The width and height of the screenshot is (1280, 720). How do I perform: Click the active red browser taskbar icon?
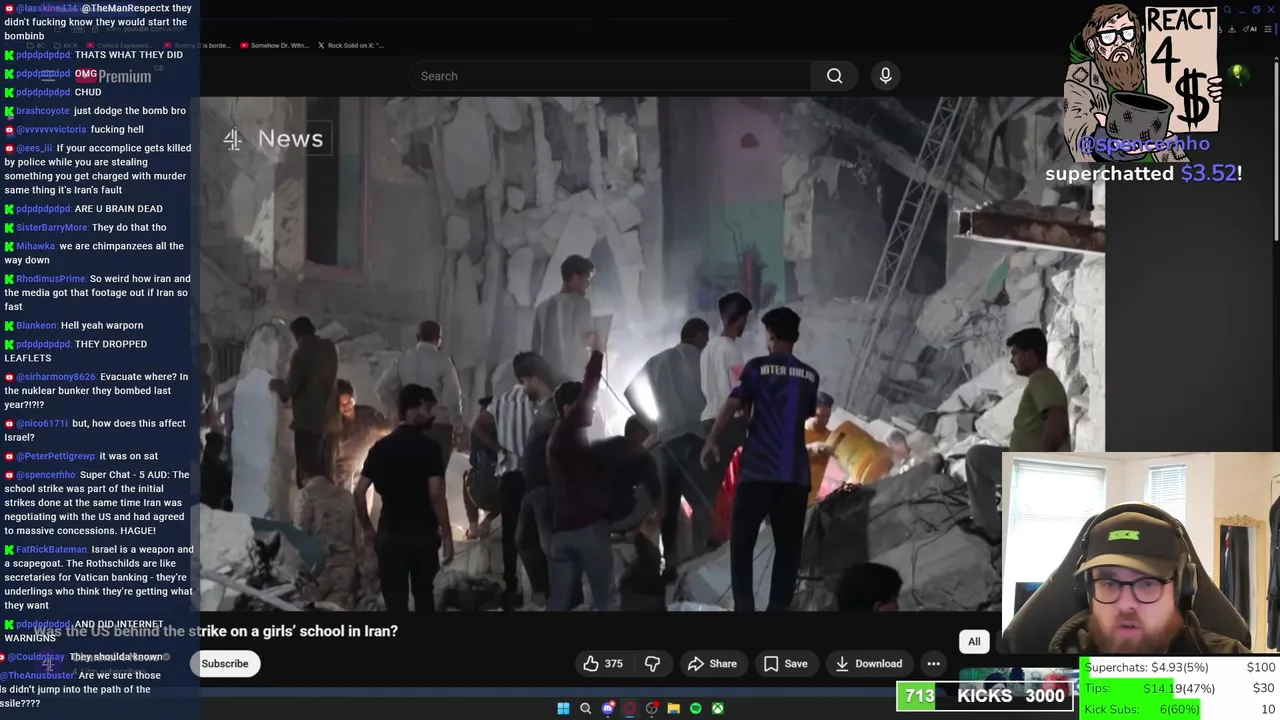629,708
